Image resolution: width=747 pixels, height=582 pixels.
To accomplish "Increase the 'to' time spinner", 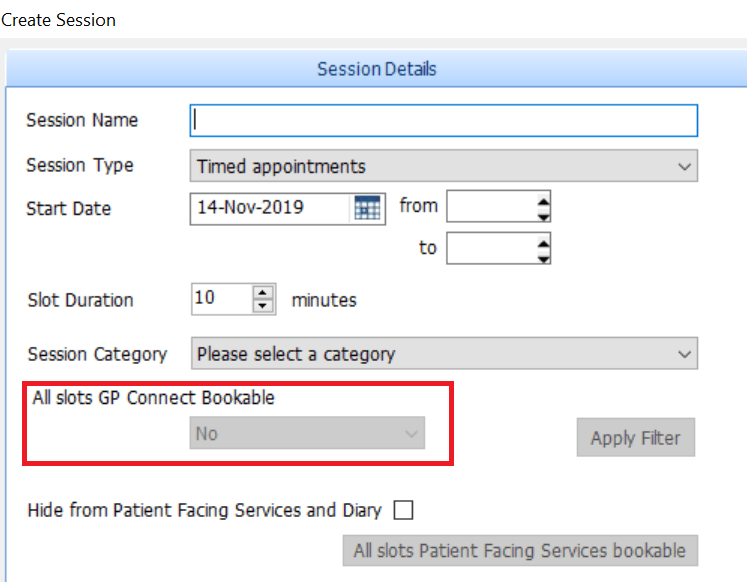I will coord(543,241).
